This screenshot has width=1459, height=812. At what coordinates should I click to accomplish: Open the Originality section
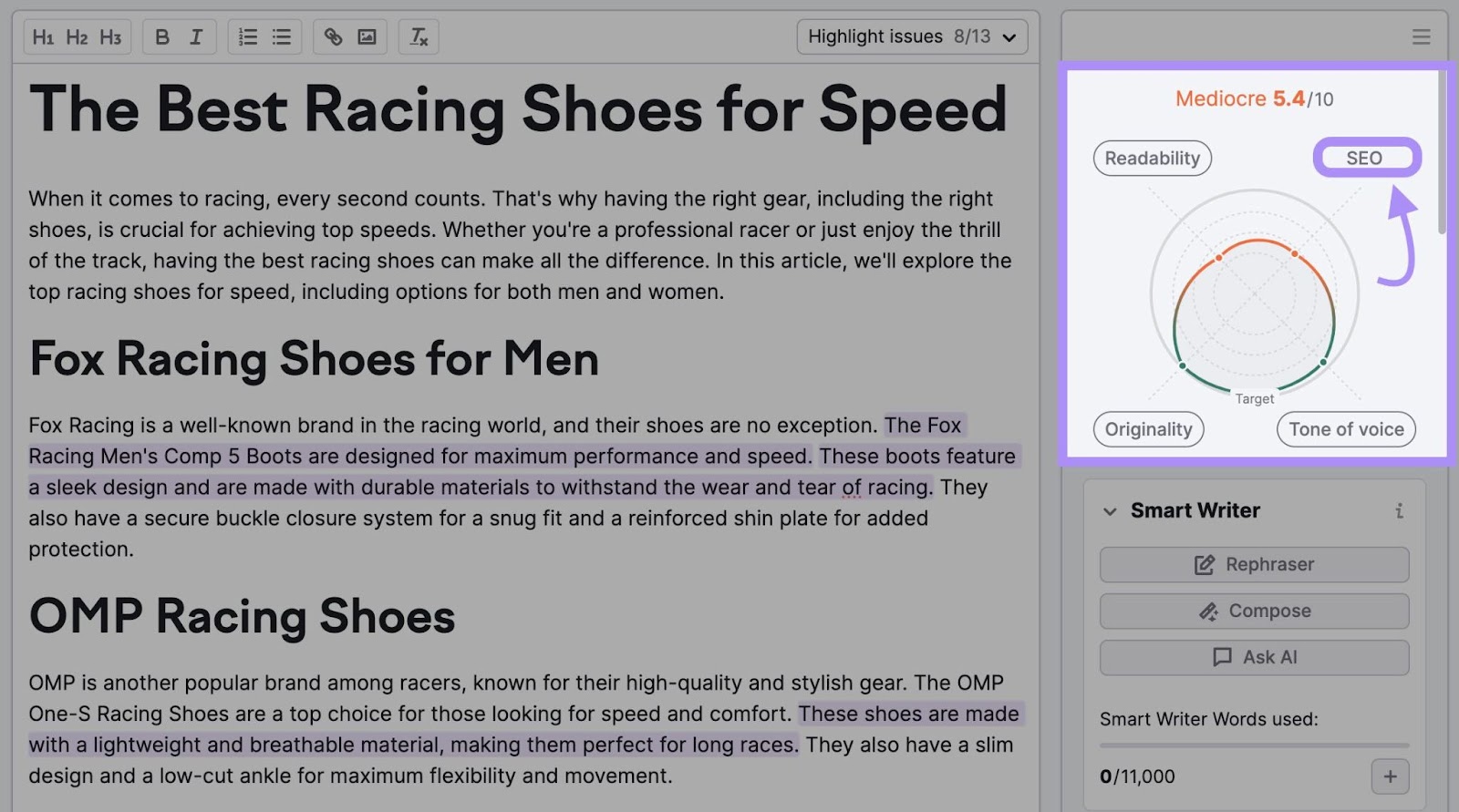tap(1148, 429)
